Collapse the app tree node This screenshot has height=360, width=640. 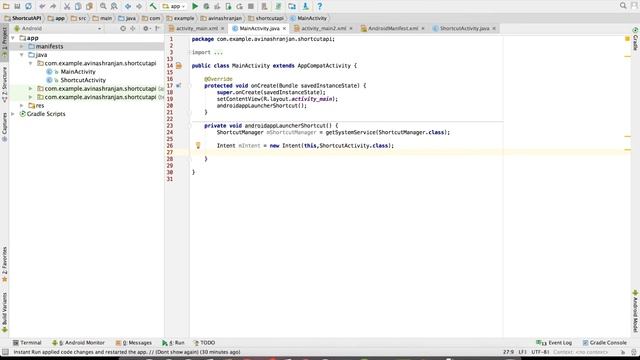point(13,38)
